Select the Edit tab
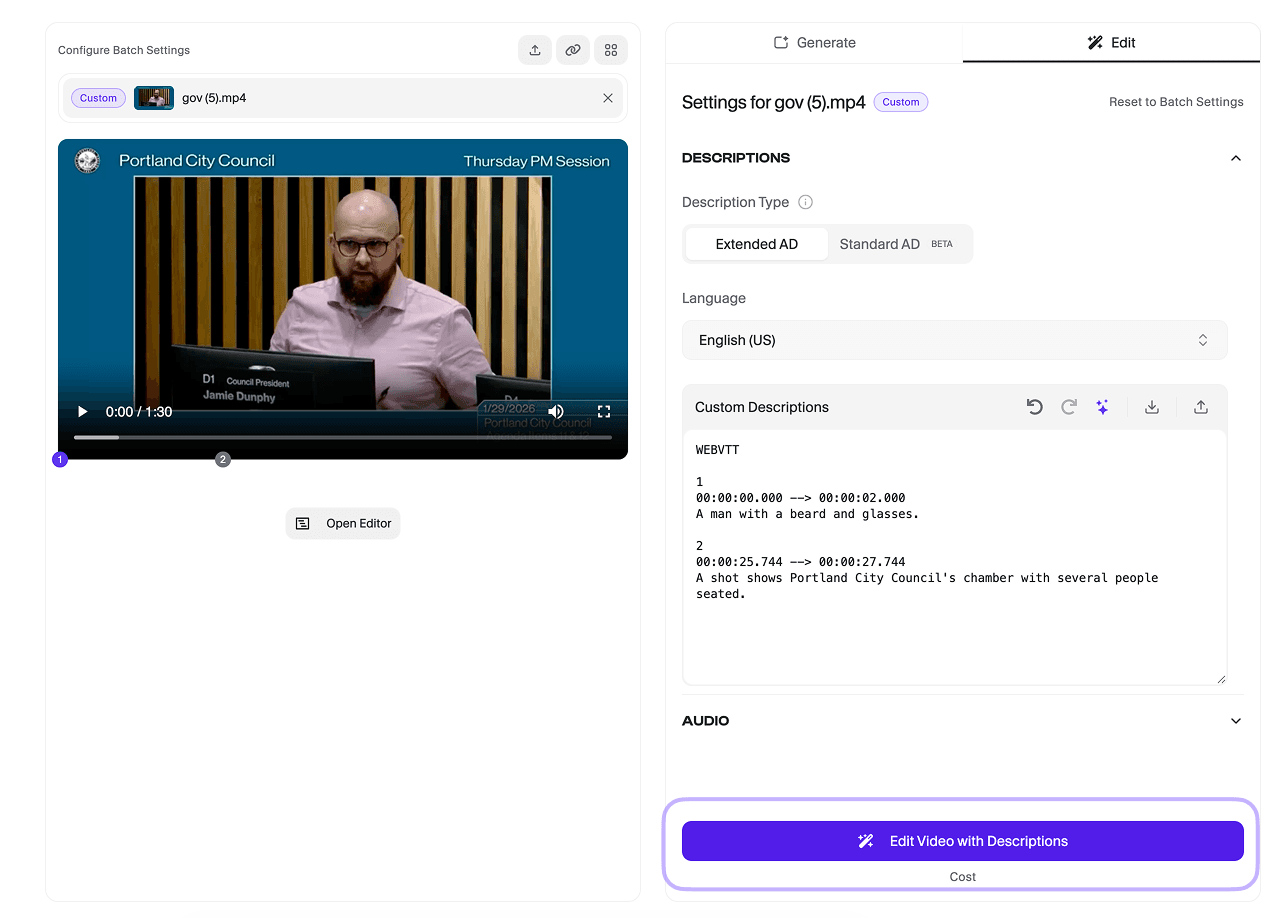Screen dimensions: 1283x918 [1110, 42]
